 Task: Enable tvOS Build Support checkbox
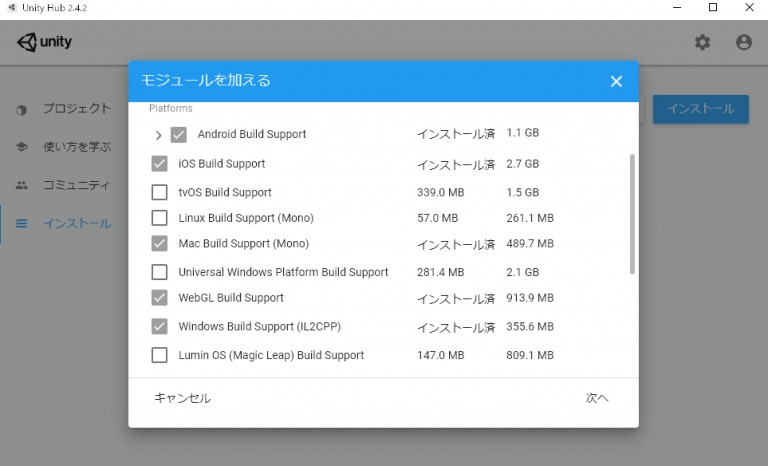click(159, 192)
